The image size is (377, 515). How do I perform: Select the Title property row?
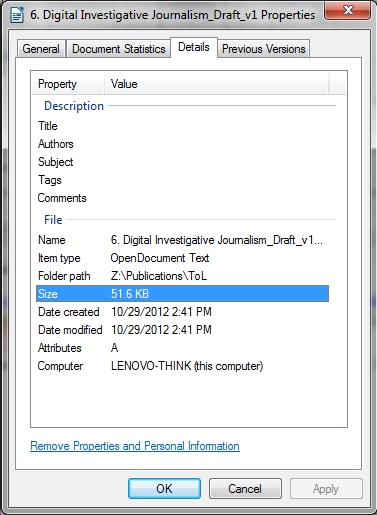pos(182,126)
